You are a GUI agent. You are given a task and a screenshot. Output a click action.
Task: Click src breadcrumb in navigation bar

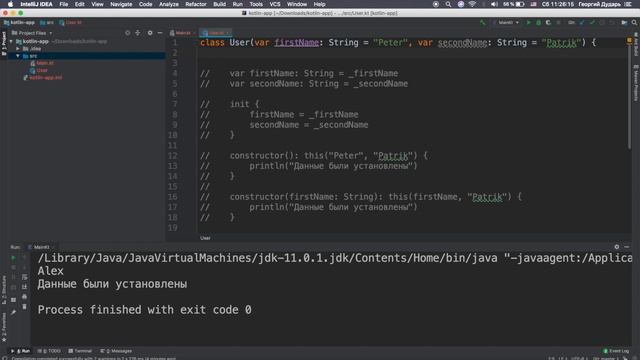[47, 23]
